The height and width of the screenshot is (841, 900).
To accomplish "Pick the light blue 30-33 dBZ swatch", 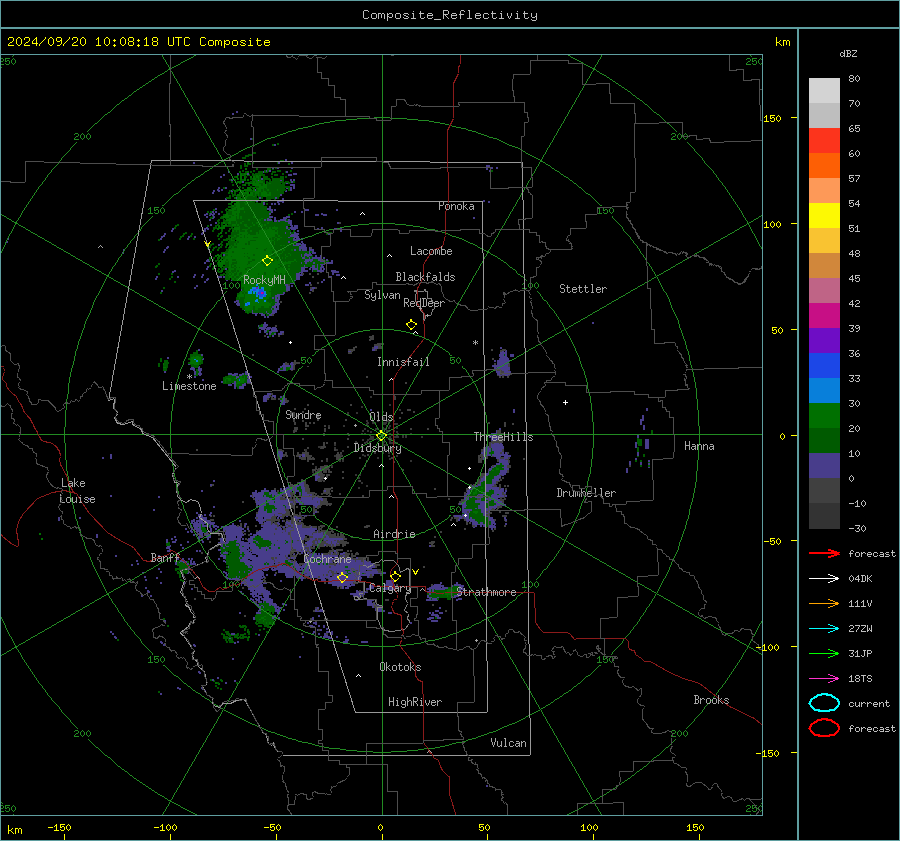I will (824, 391).
